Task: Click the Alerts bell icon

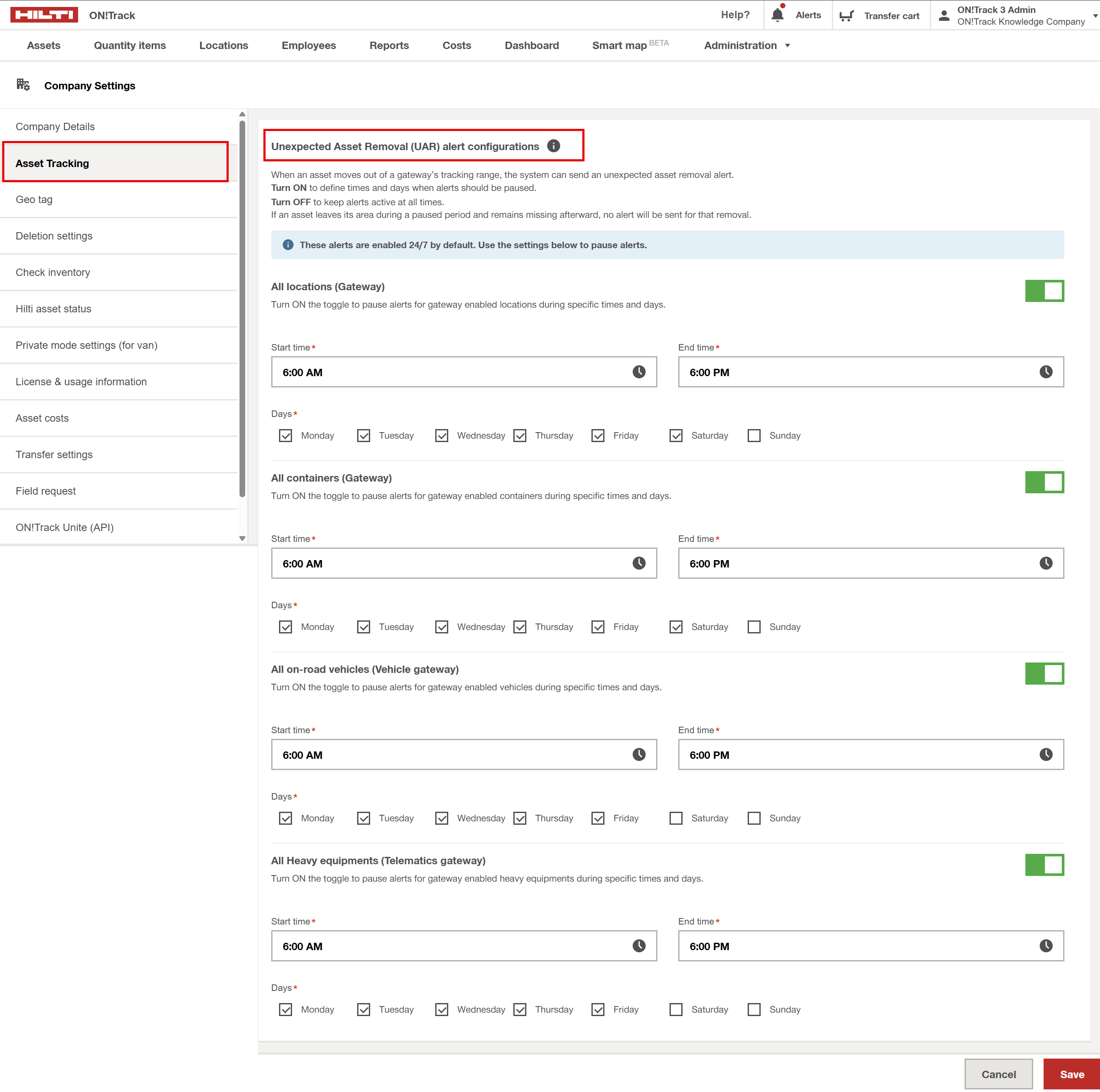Action: [777, 15]
